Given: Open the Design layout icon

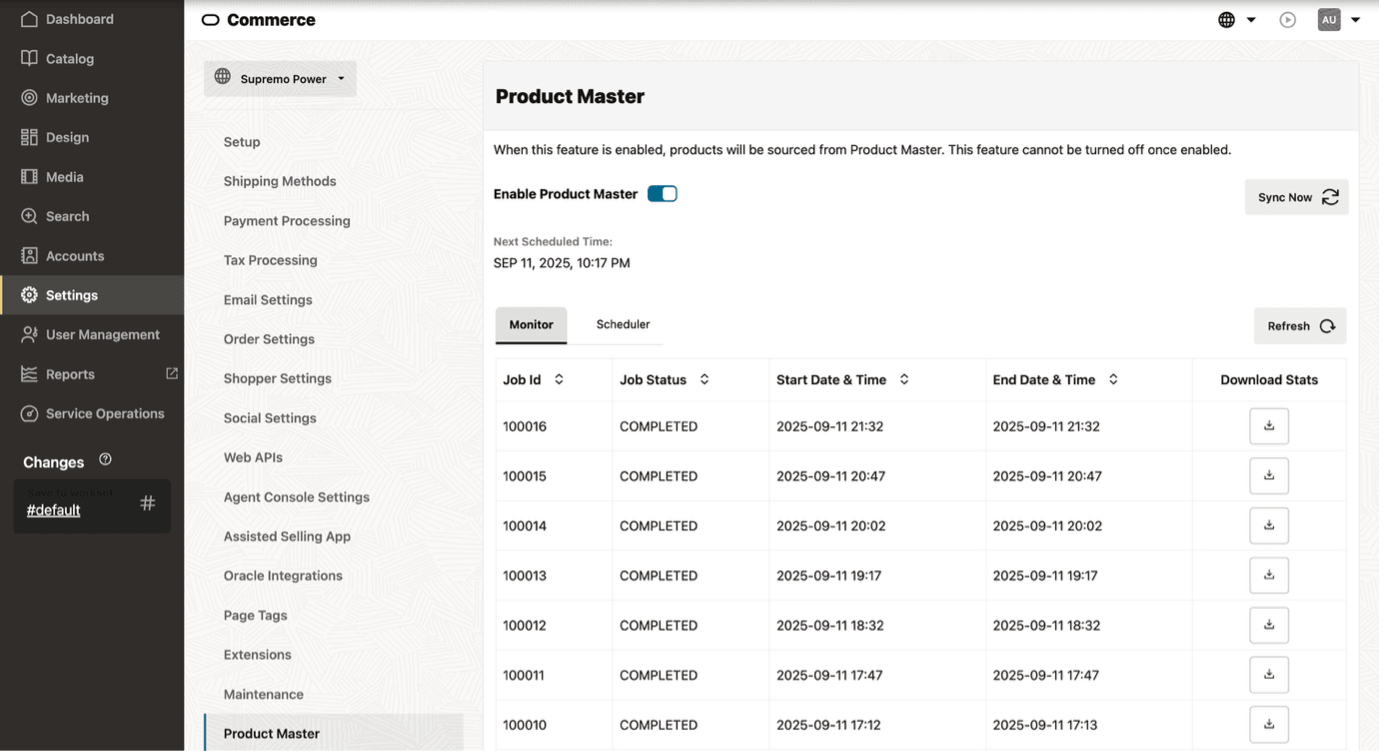Looking at the screenshot, I should pyautogui.click(x=30, y=137).
